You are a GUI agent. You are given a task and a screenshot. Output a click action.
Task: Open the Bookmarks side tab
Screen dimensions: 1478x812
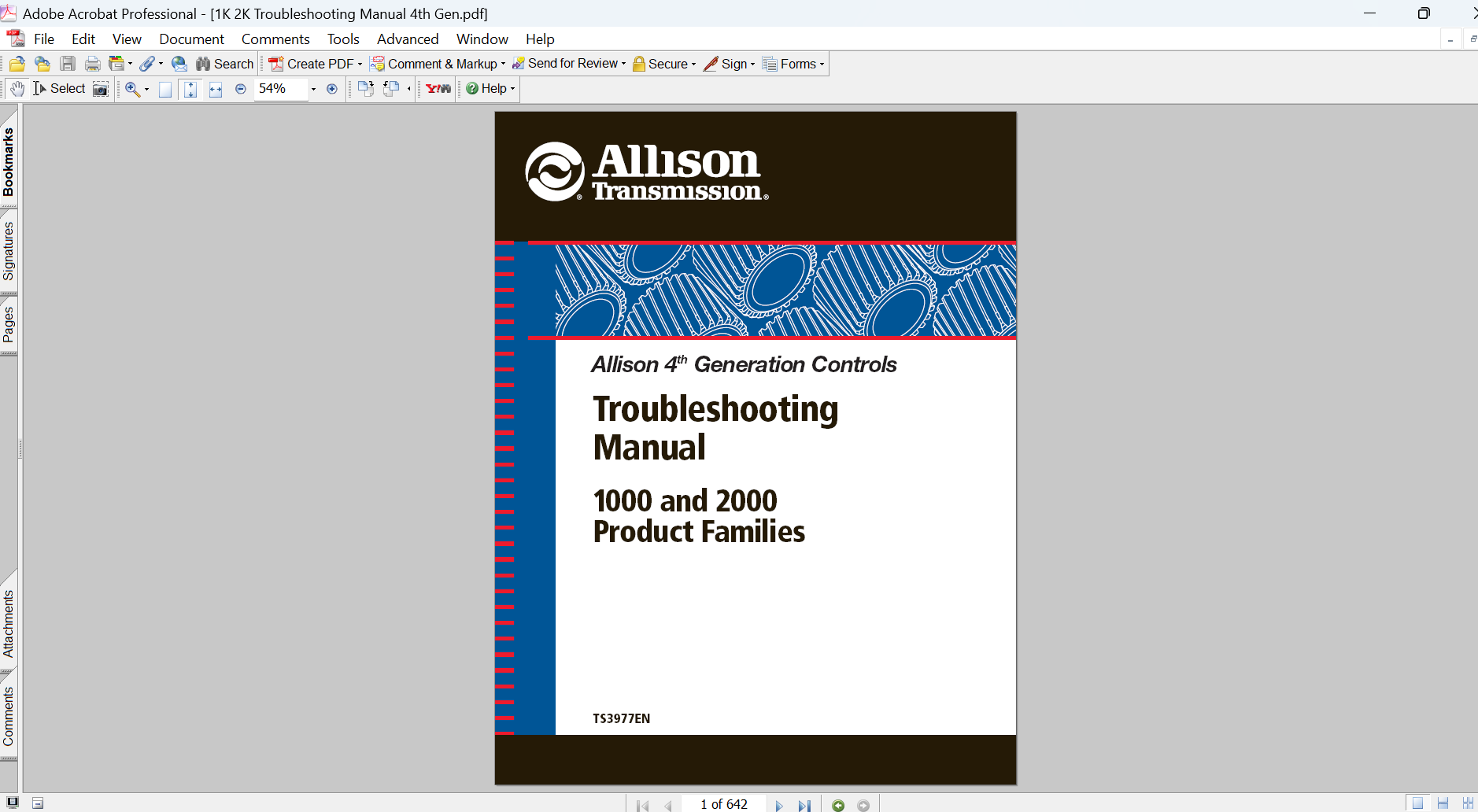tap(9, 161)
